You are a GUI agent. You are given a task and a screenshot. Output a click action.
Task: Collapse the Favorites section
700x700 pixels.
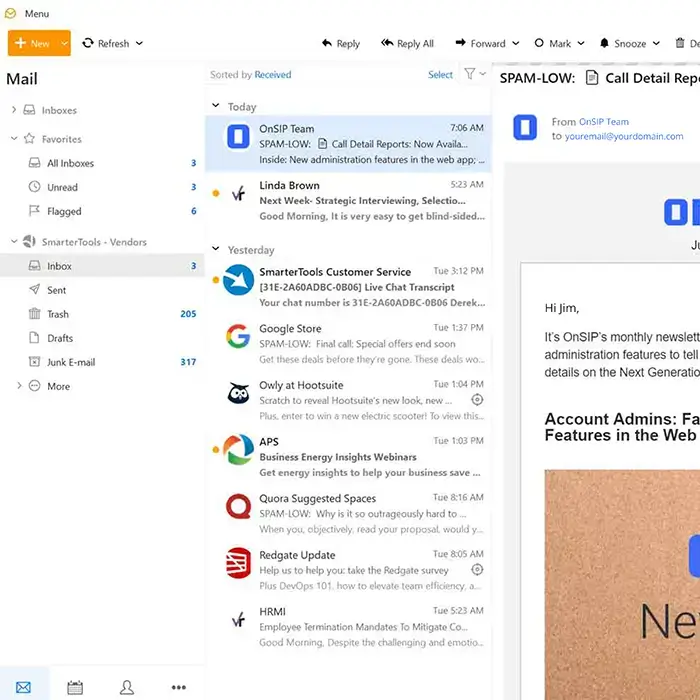click(14, 139)
